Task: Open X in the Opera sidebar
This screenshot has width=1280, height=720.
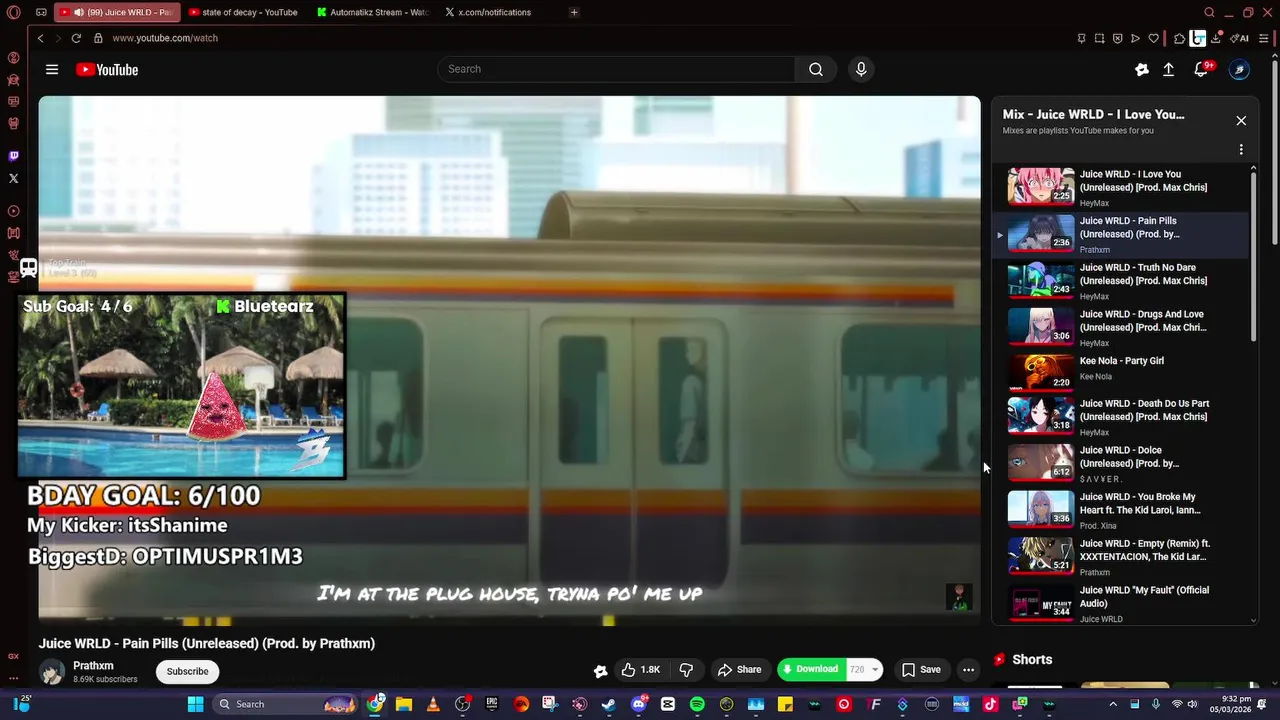Action: (x=13, y=178)
